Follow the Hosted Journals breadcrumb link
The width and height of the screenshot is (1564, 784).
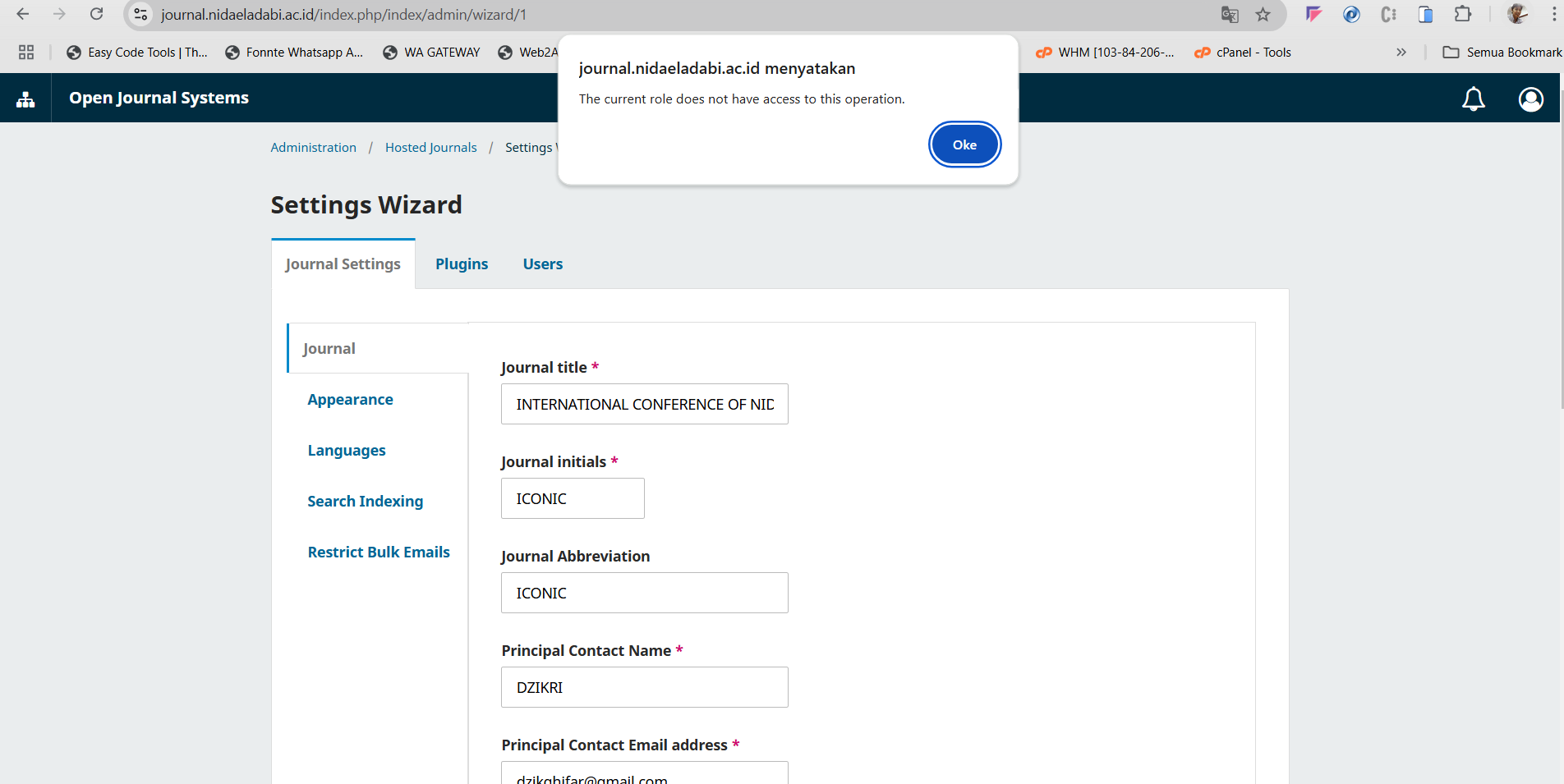(x=431, y=147)
